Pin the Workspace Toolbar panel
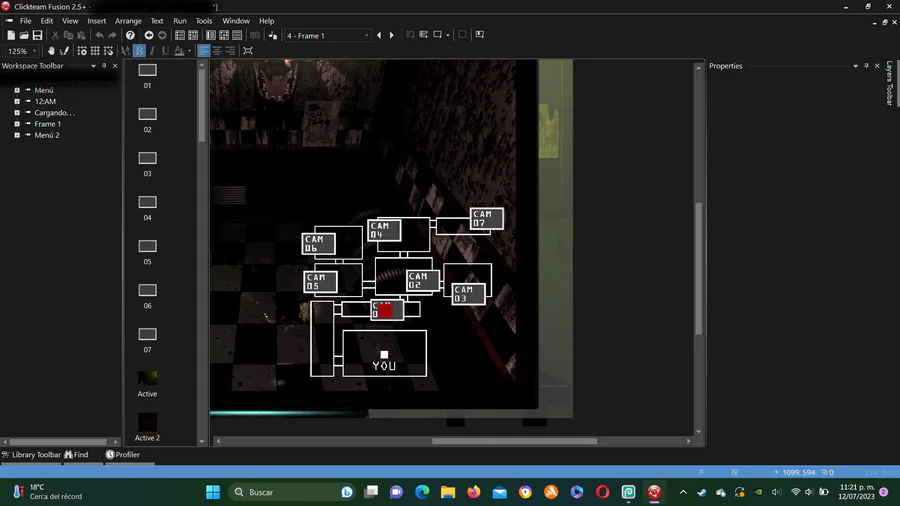The width and height of the screenshot is (900, 506). (104, 66)
